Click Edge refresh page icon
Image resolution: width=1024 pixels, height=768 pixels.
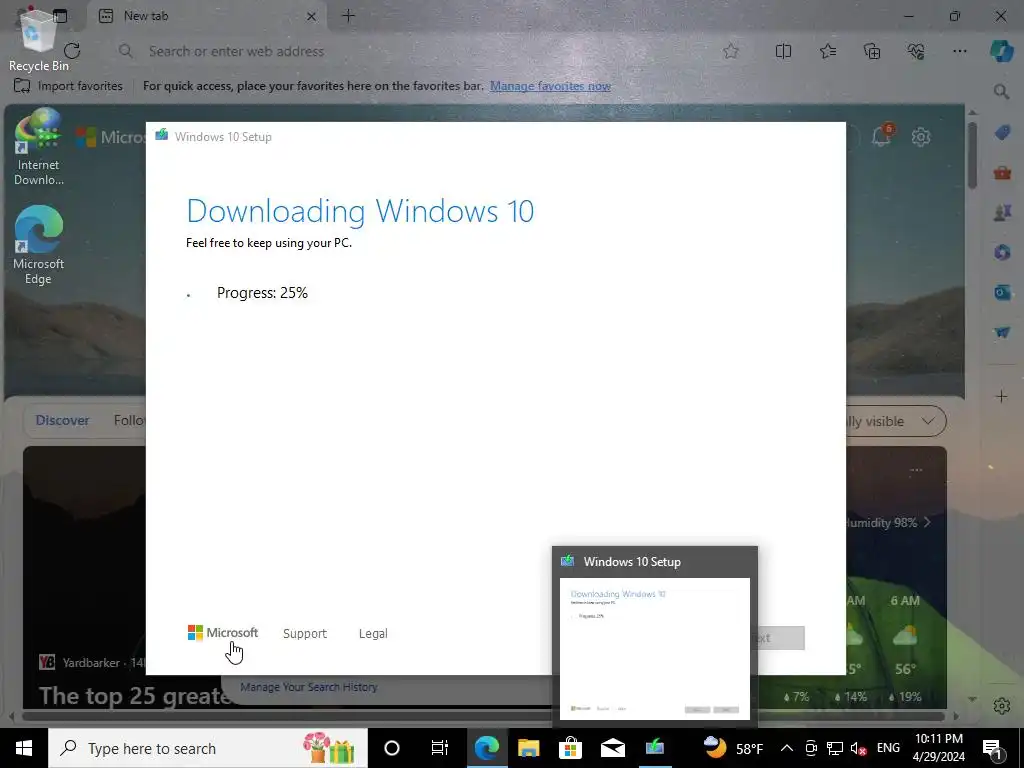tap(72, 51)
